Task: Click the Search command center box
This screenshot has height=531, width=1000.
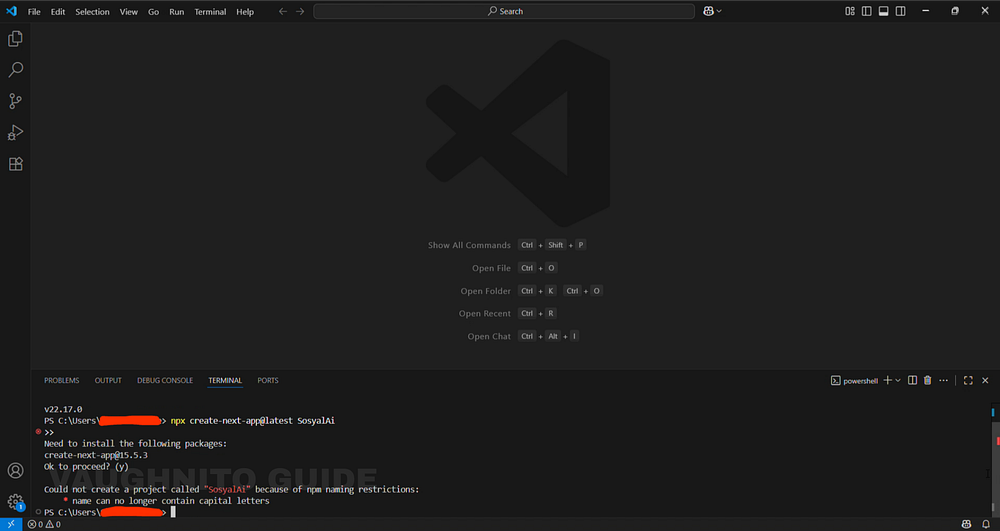Action: point(504,11)
